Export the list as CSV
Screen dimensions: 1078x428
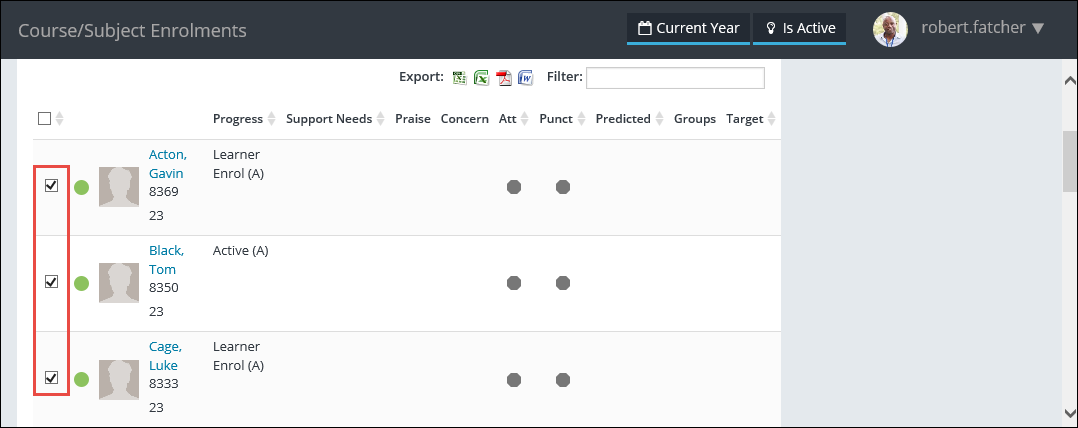460,78
